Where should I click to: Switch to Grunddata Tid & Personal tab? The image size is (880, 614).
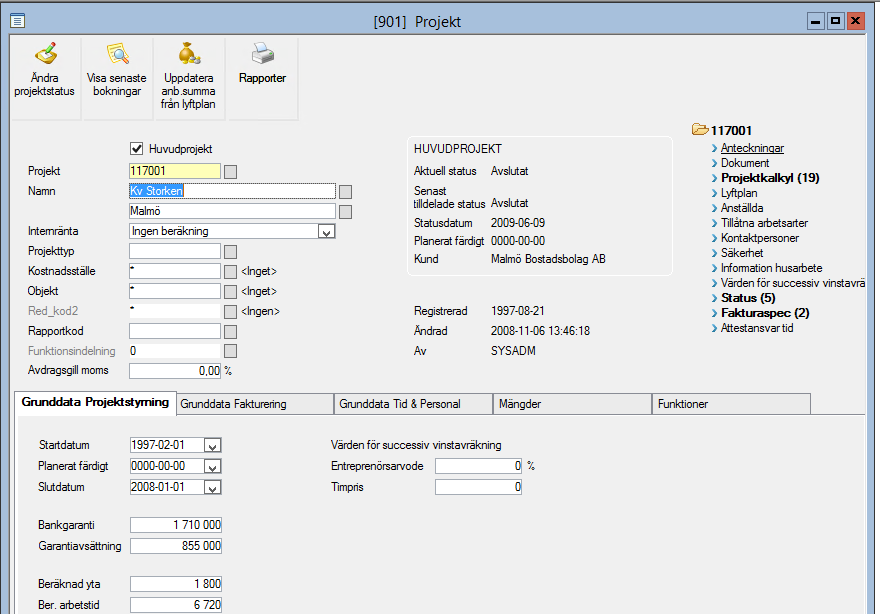tap(414, 404)
